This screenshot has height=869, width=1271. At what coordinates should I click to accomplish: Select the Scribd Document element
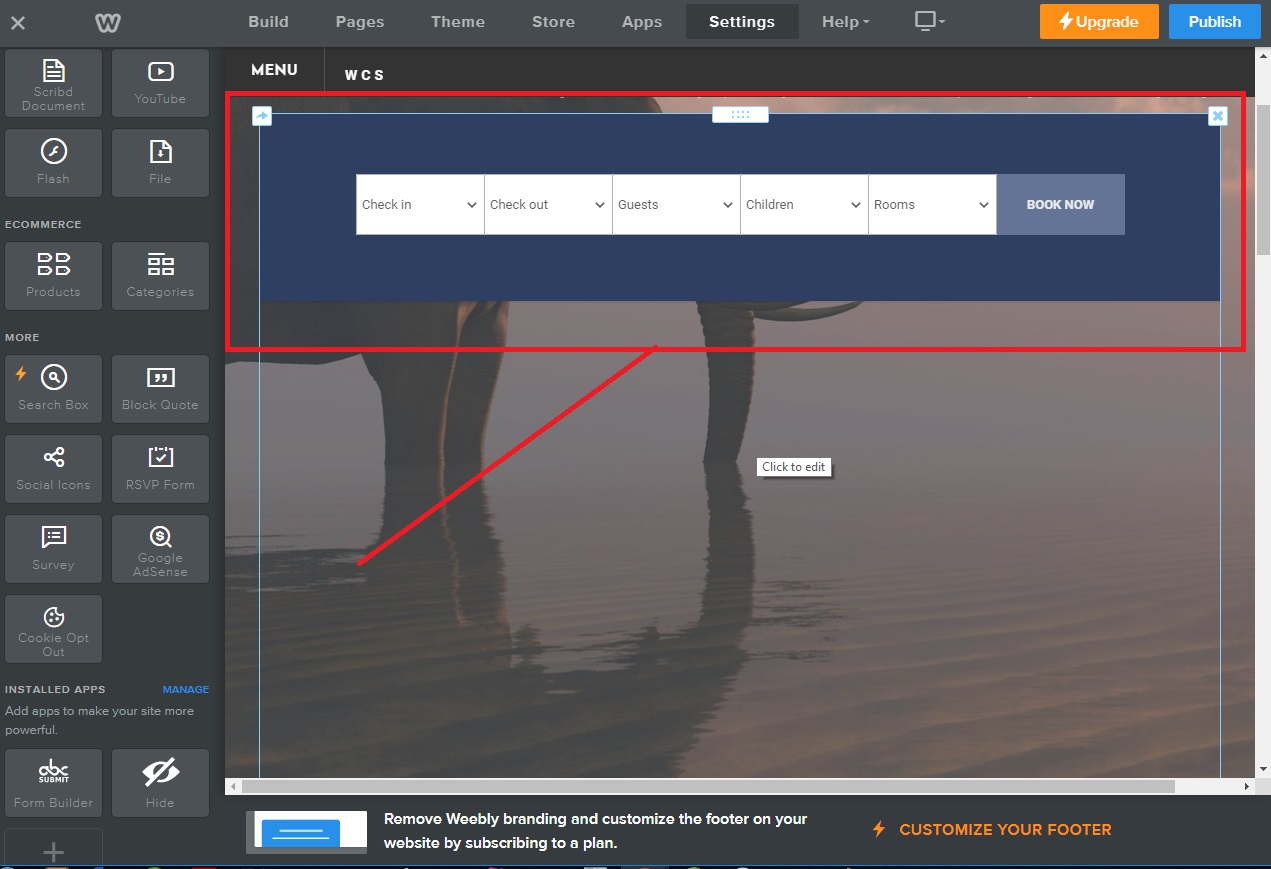[x=53, y=83]
